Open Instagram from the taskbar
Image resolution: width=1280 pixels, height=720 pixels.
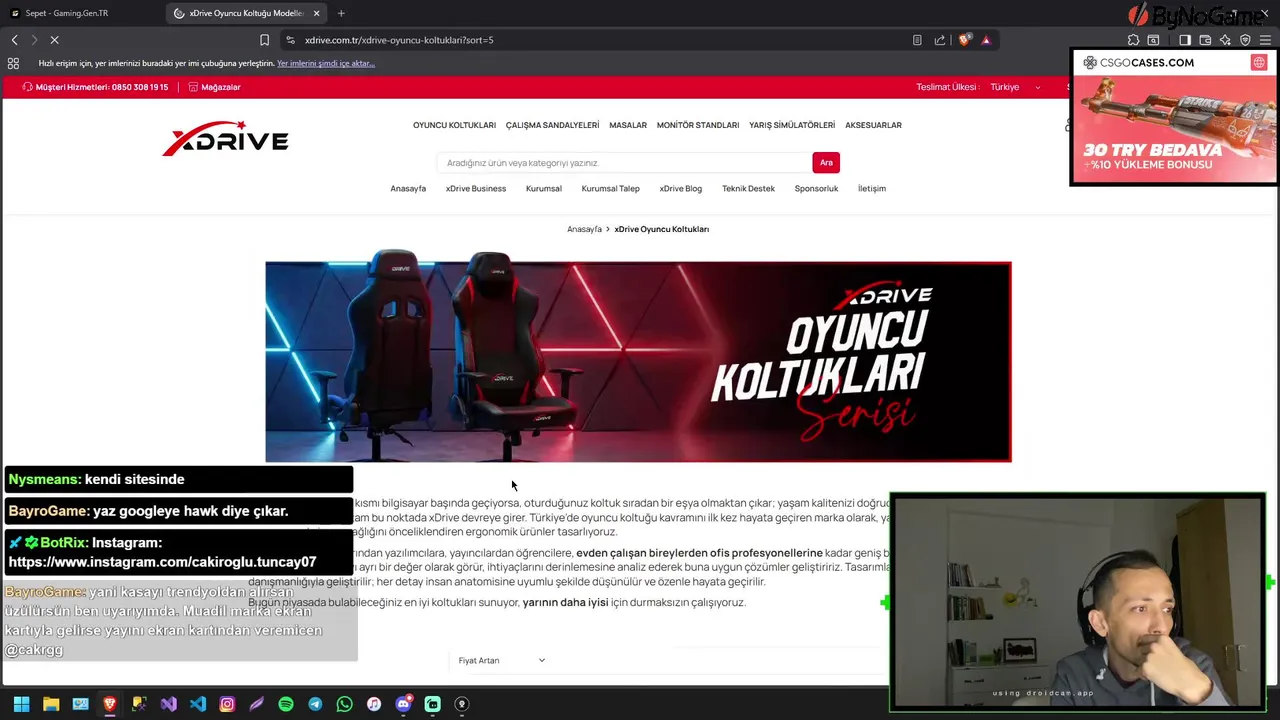(227, 704)
